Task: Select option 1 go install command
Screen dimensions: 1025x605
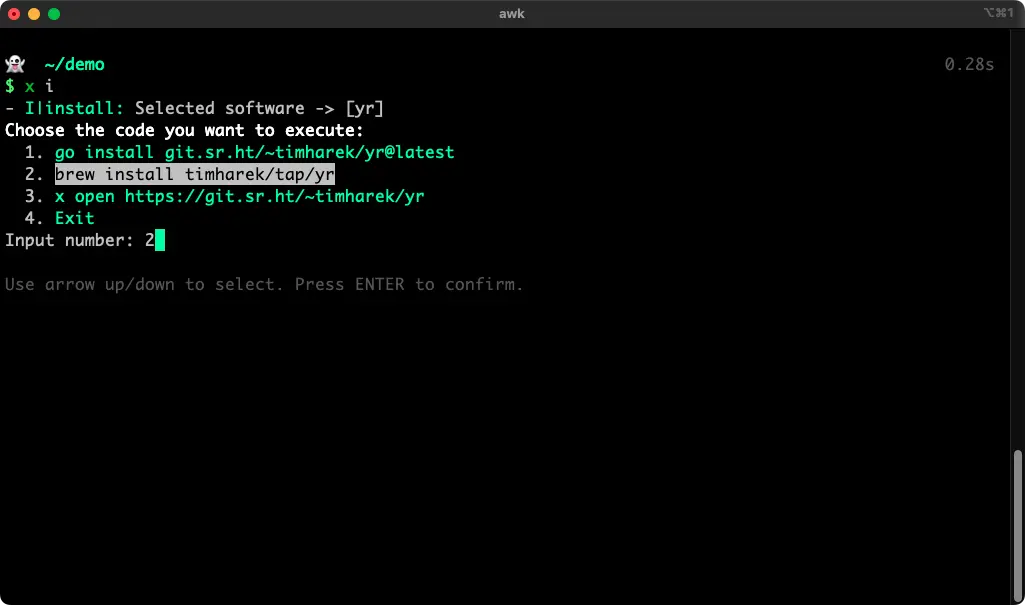Action: [x=254, y=152]
